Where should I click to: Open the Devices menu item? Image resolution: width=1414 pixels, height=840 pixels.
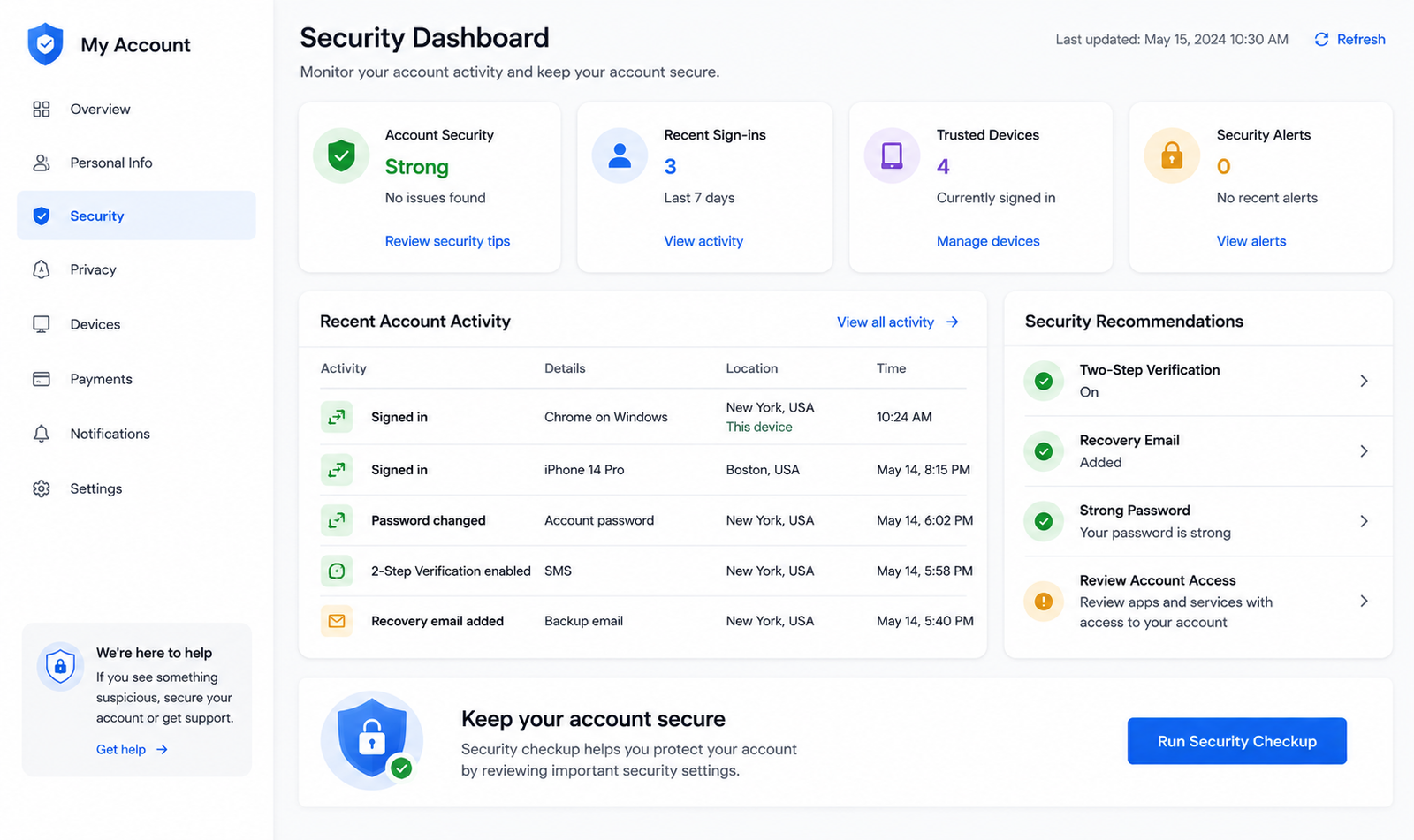(136, 324)
